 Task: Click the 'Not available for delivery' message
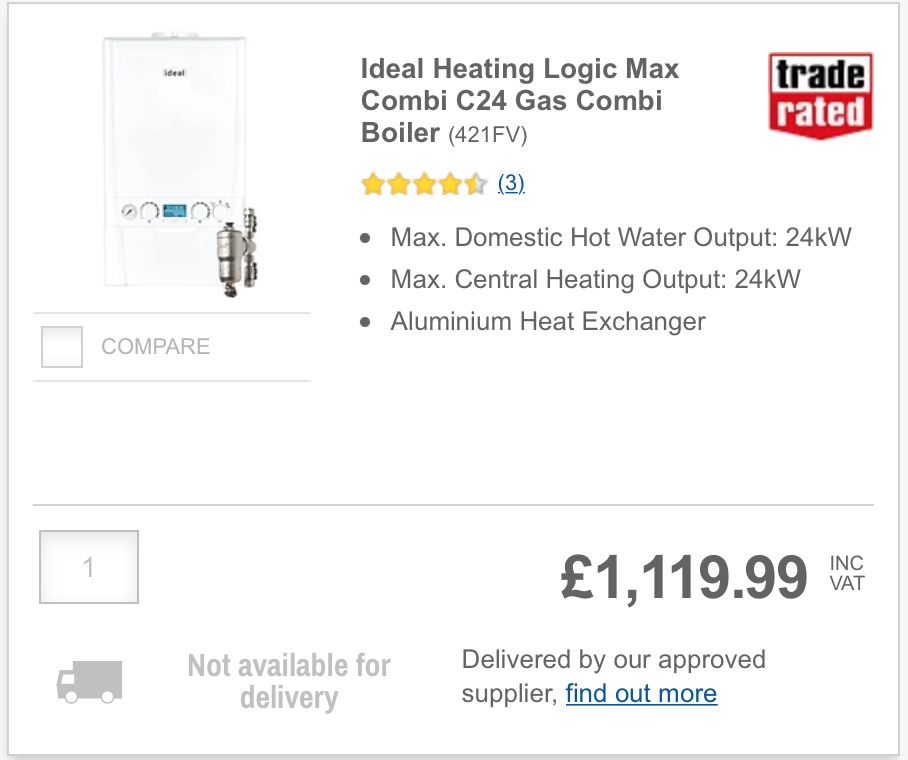tap(289, 681)
